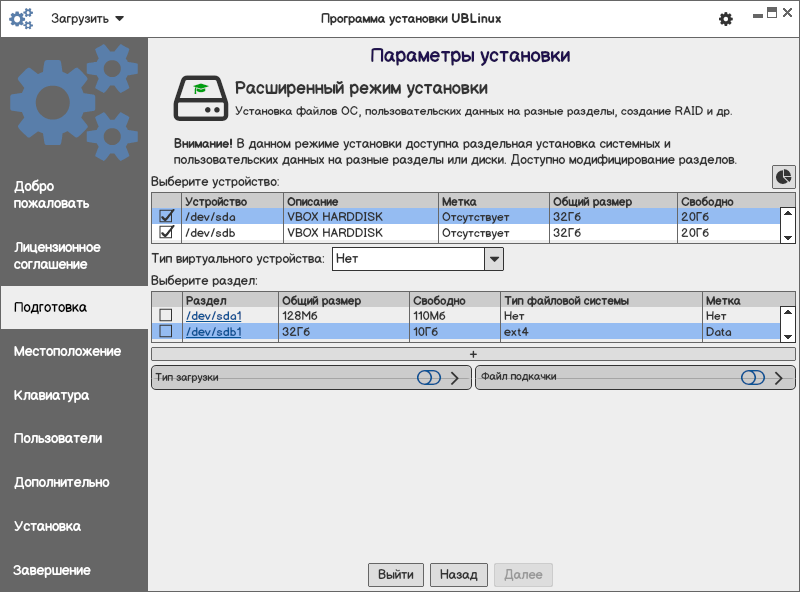The image size is (800, 592).
Task: Uncheck the /dev/sda device checkbox
Action: (166, 216)
